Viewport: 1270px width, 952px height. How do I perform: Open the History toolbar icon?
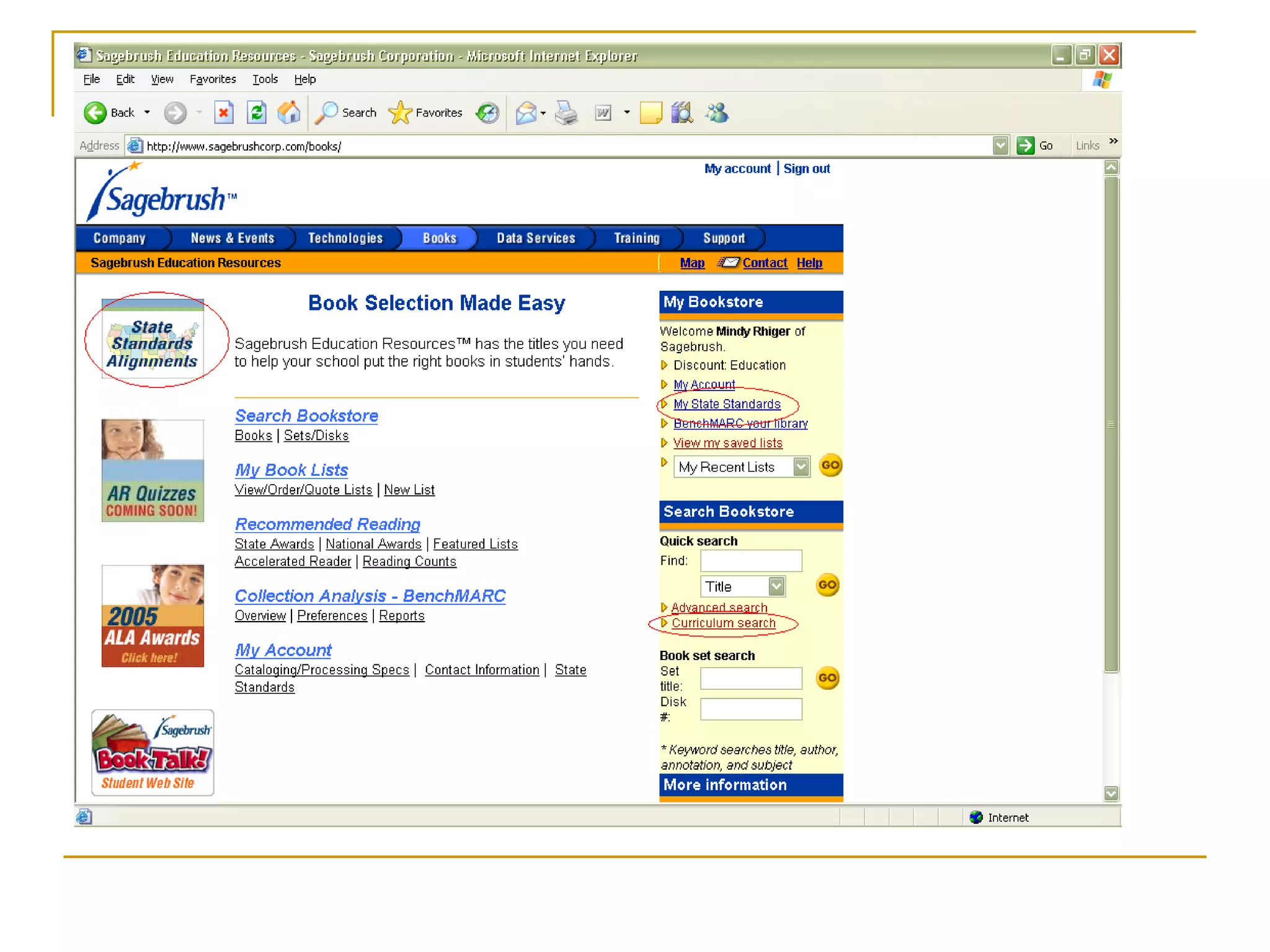click(x=487, y=113)
